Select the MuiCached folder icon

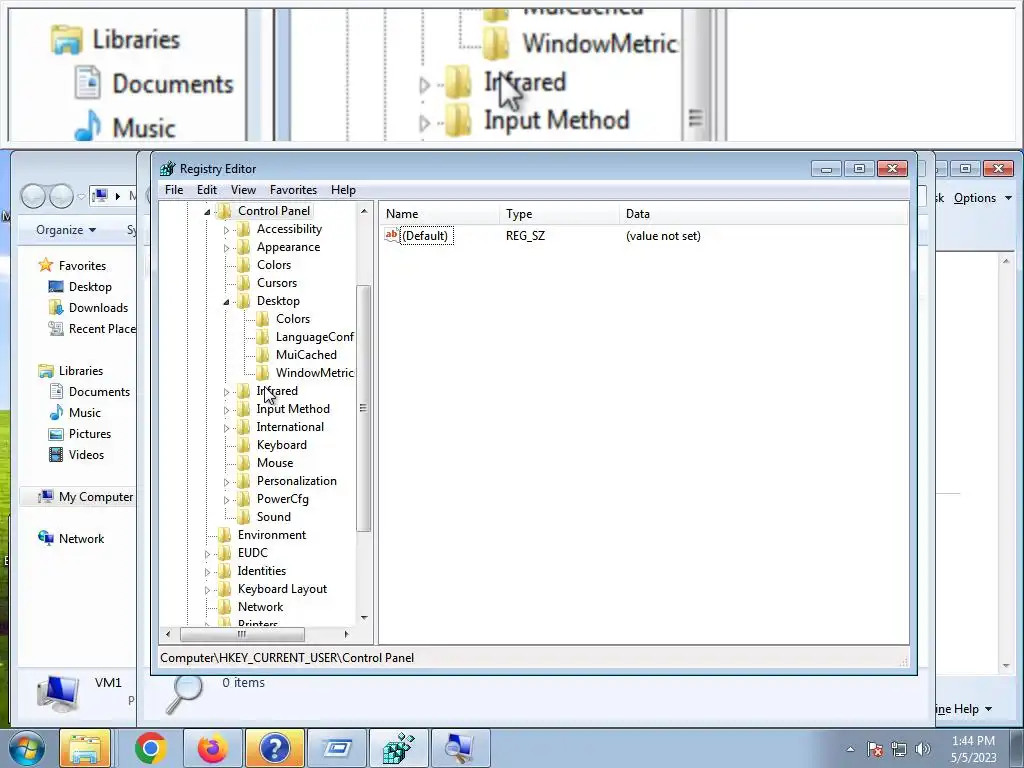(x=263, y=355)
